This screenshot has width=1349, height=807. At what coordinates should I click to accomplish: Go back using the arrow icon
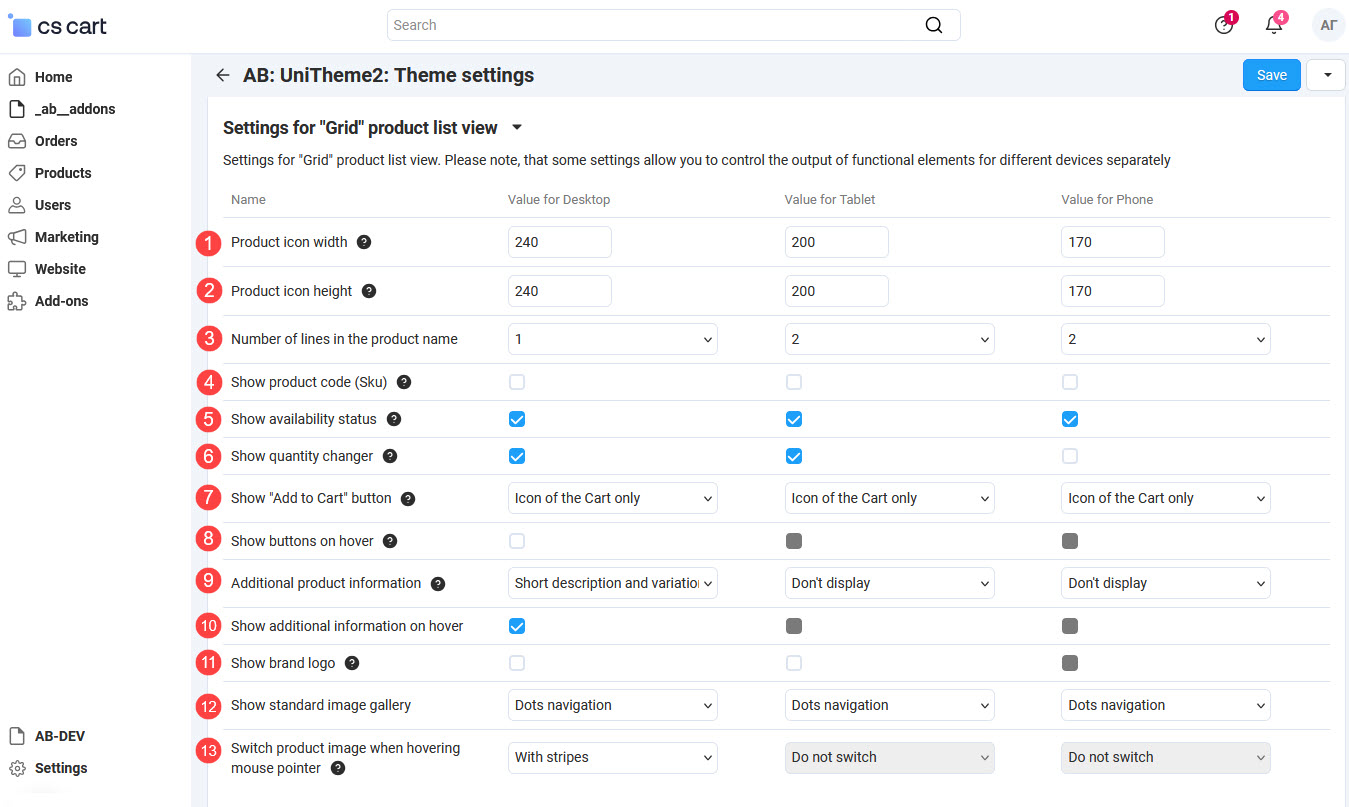click(222, 75)
